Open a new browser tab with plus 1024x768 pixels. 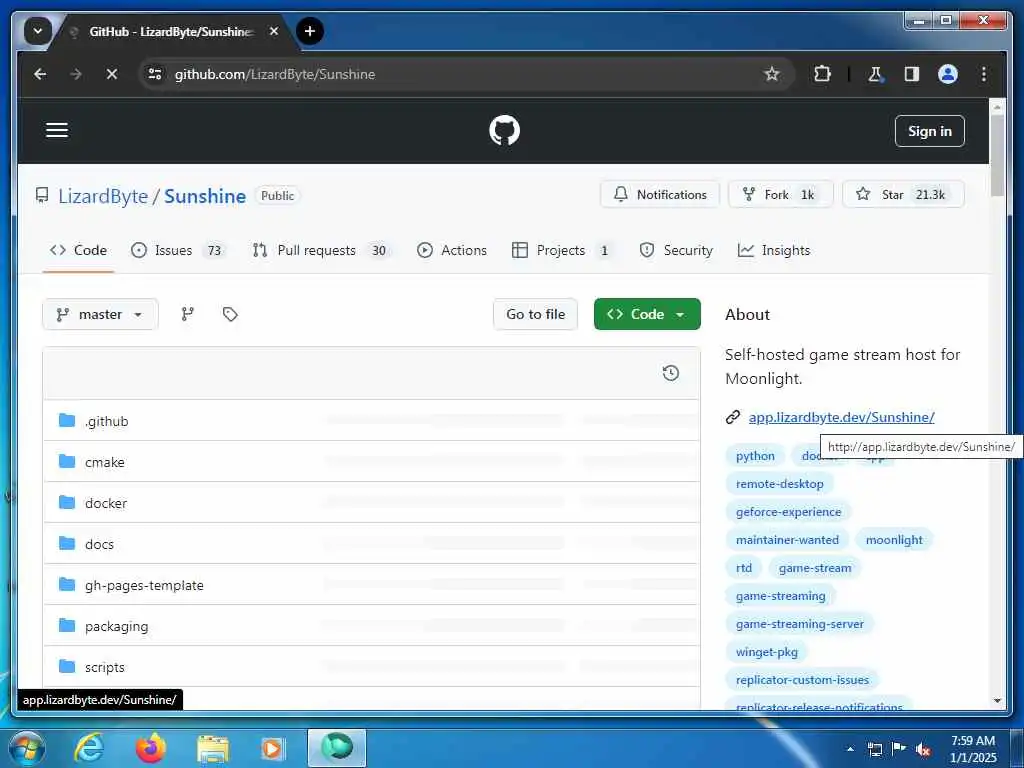[310, 31]
